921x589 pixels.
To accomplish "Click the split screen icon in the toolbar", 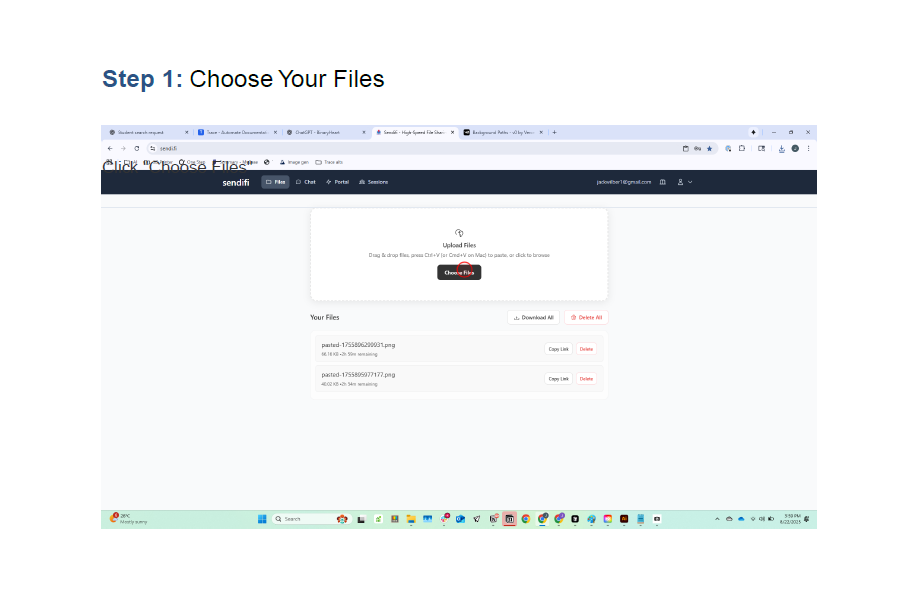I will tap(761, 148).
